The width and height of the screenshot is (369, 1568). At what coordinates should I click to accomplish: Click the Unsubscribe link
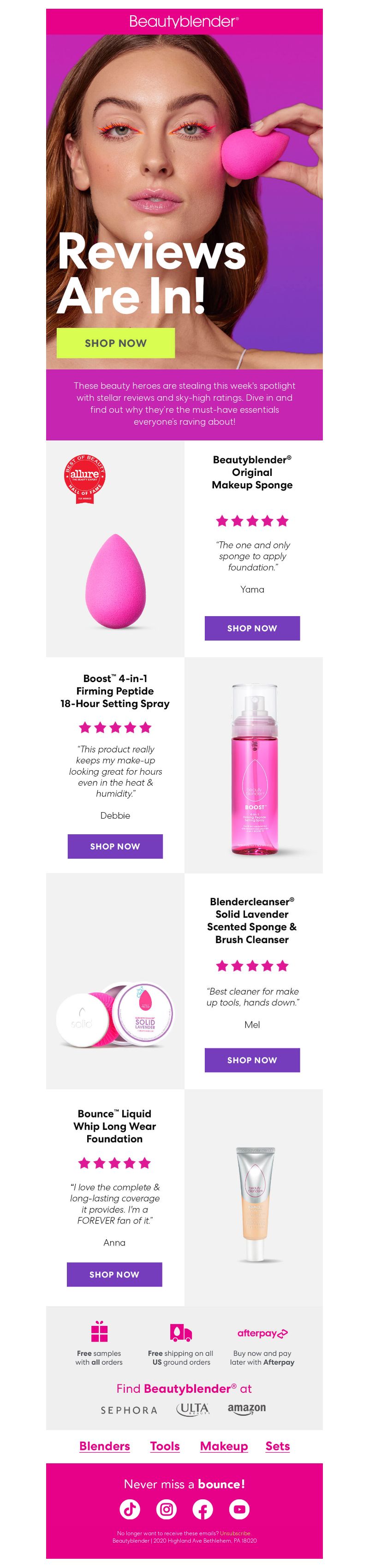pyautogui.click(x=235, y=1533)
